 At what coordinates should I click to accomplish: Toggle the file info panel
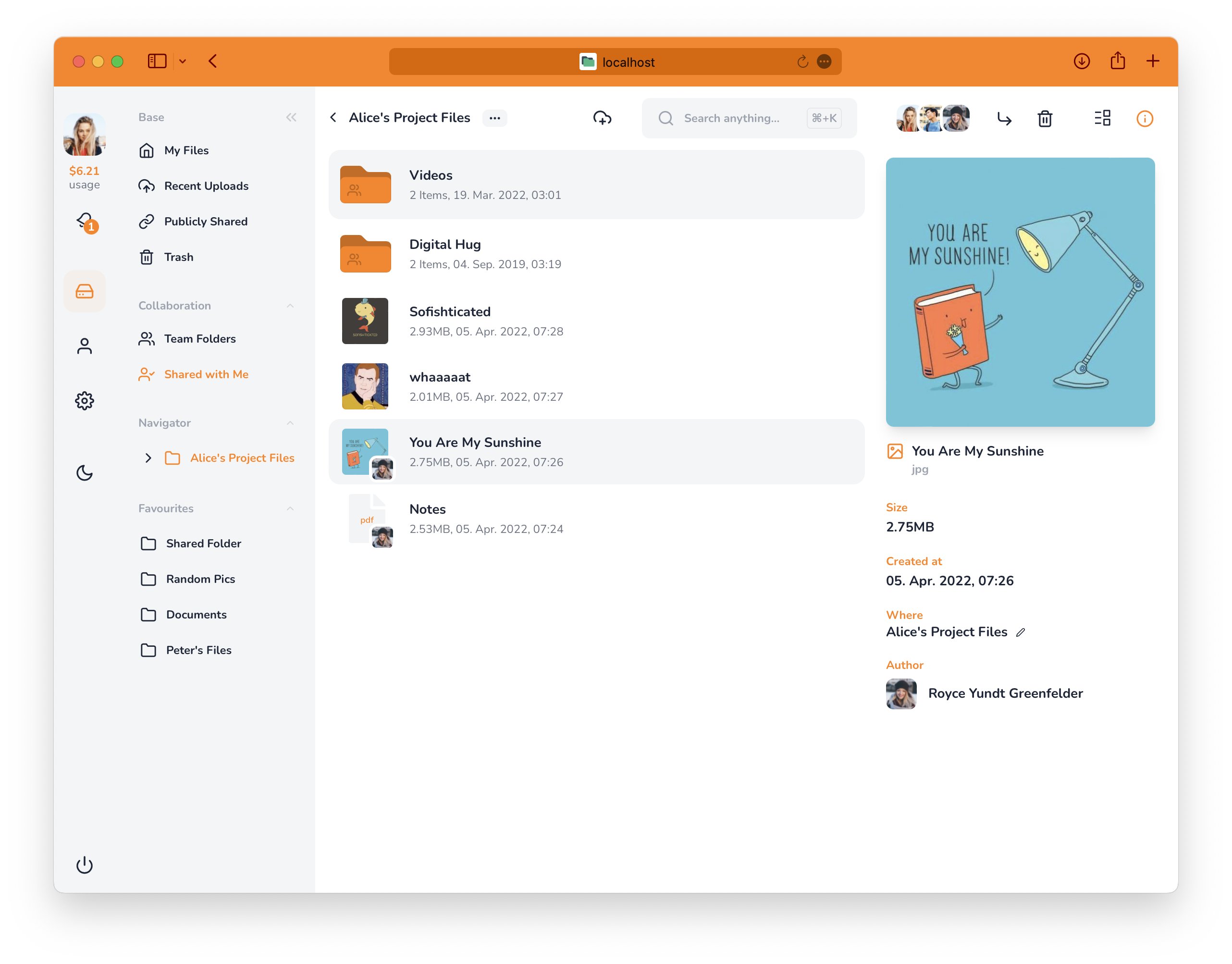(1145, 119)
